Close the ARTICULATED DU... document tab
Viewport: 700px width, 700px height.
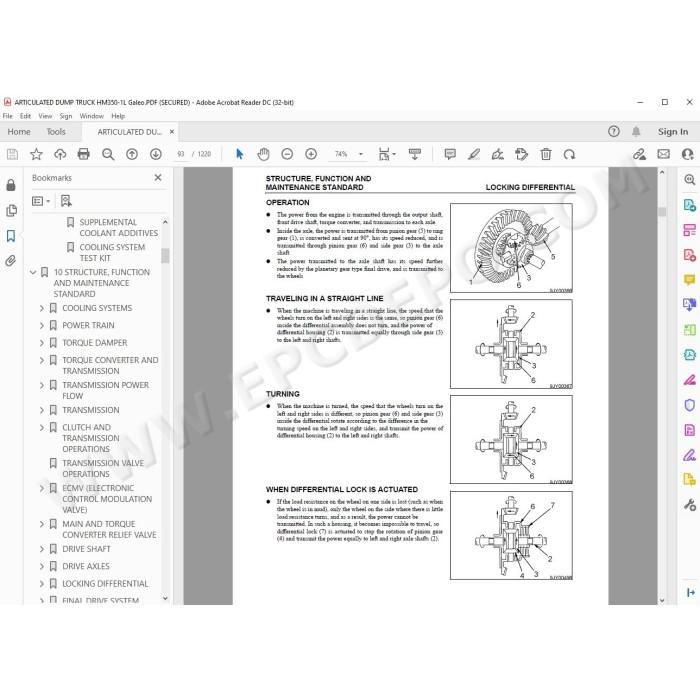pos(172,132)
